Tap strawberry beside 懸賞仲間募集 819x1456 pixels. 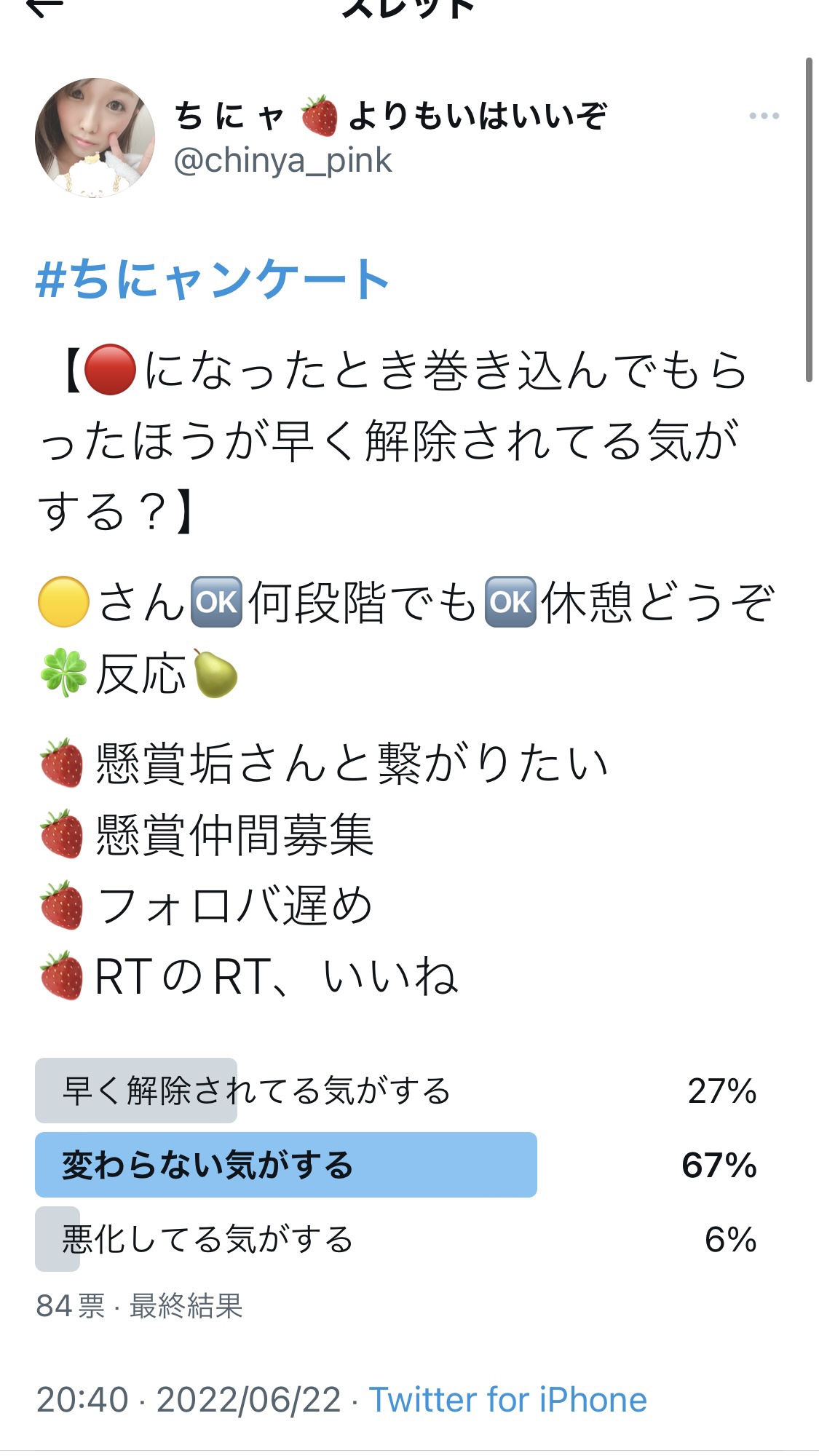[62, 834]
